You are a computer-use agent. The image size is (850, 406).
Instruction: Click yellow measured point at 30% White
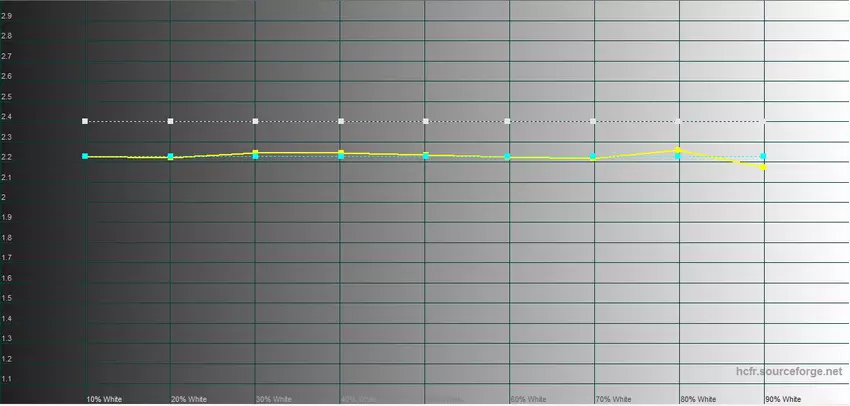pos(256,152)
